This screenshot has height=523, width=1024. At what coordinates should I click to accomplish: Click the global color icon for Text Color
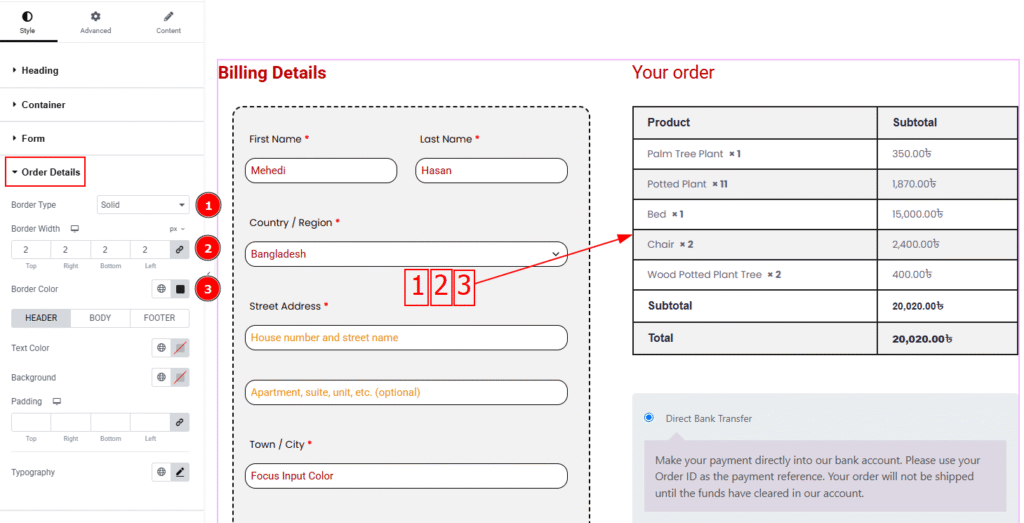[160, 348]
